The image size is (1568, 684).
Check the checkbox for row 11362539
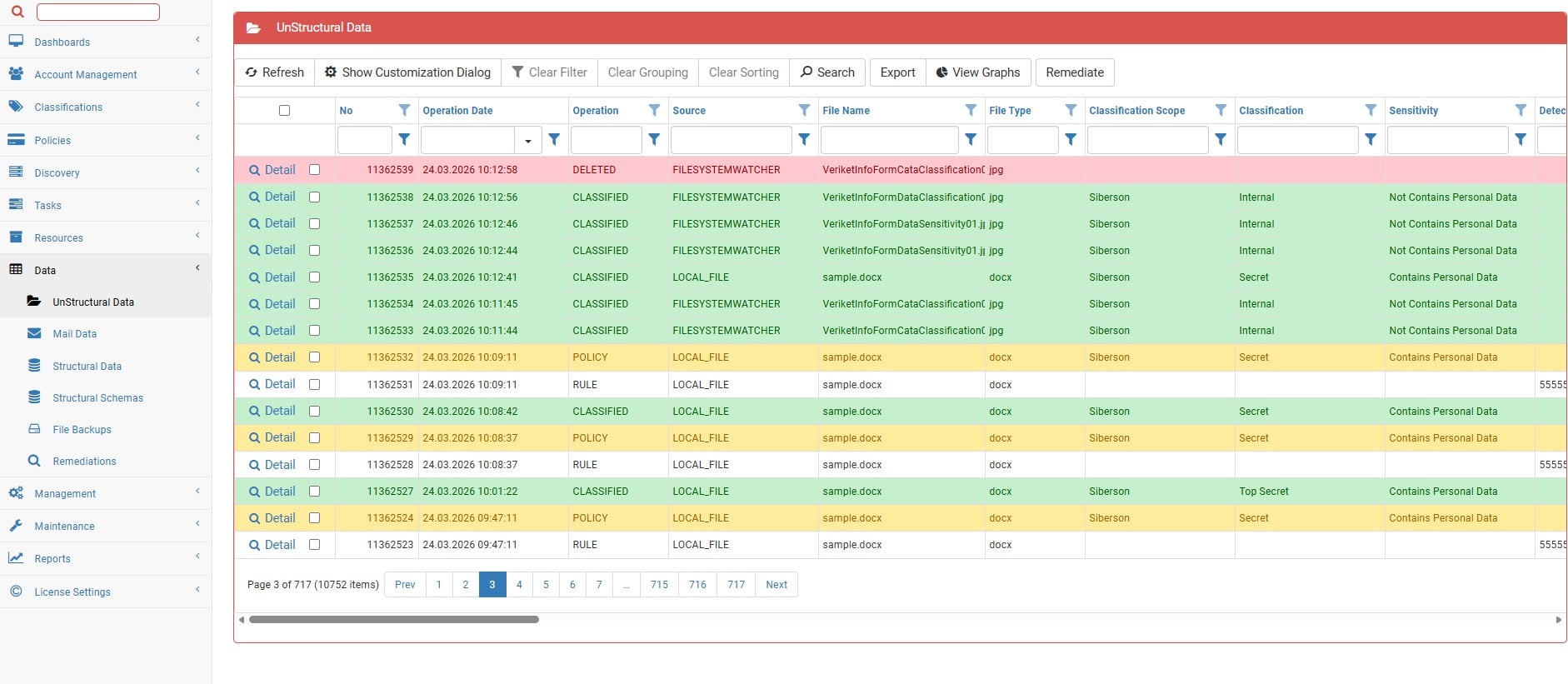(x=314, y=170)
